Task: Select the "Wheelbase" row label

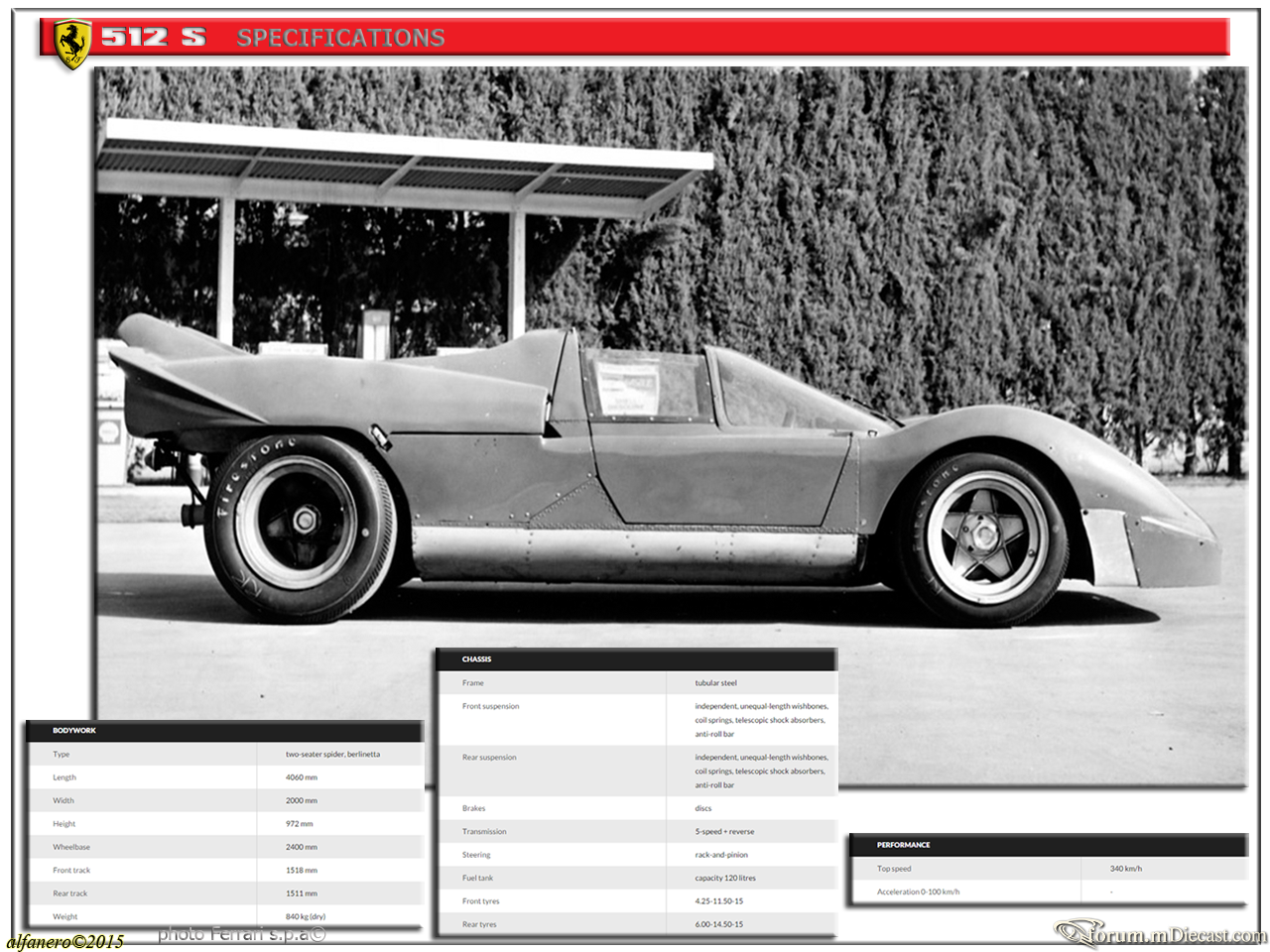Action: click(71, 847)
